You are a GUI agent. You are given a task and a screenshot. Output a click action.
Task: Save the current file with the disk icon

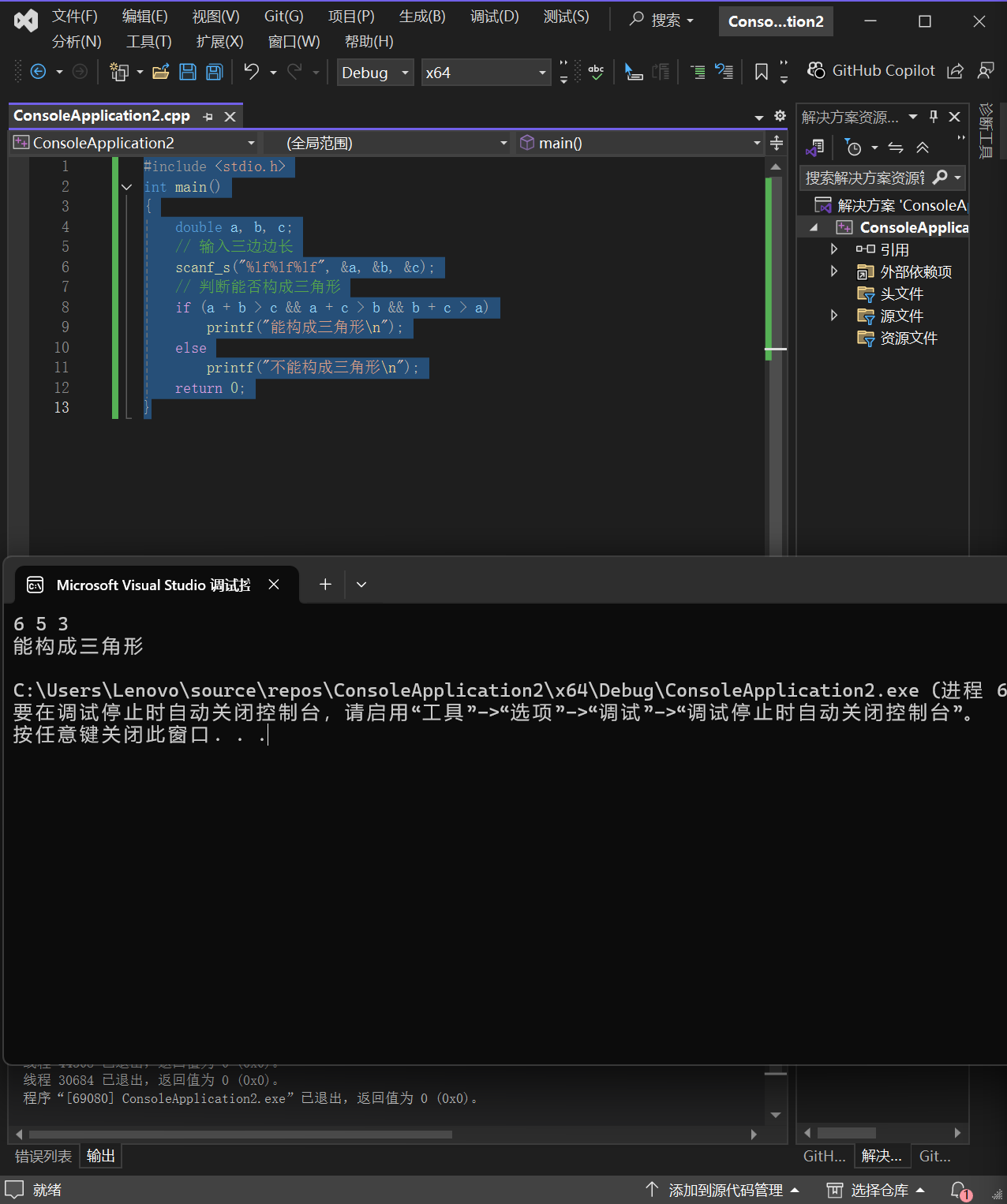[x=188, y=72]
